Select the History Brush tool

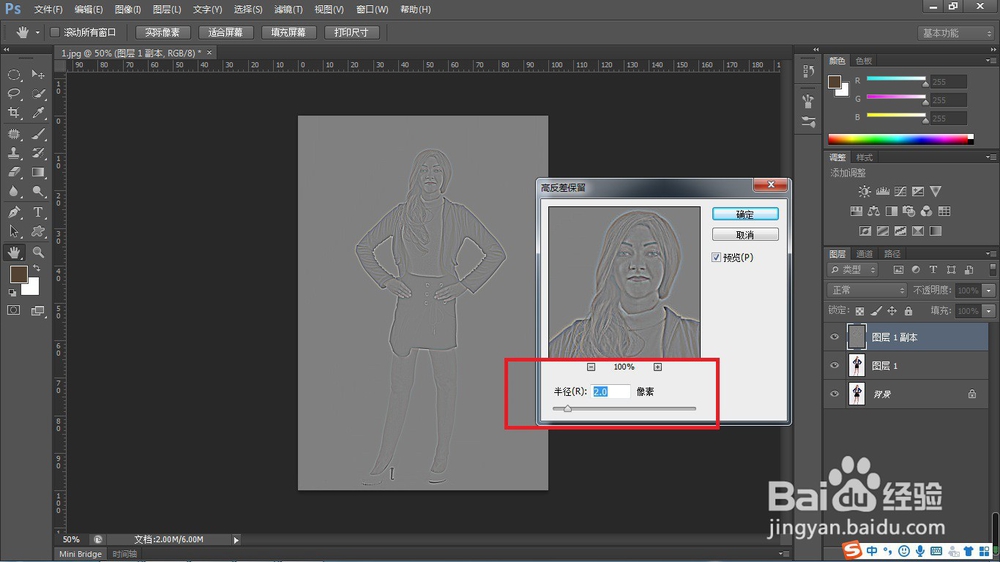coord(38,153)
